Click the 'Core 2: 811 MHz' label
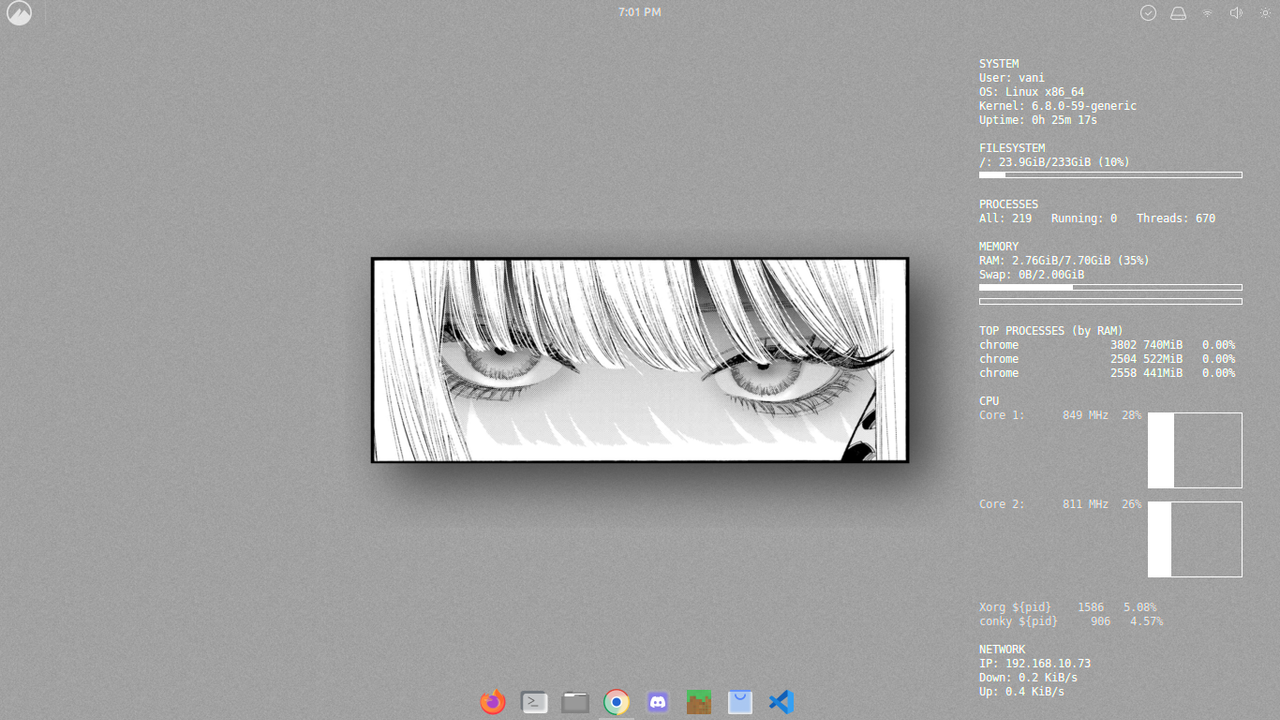Screen dimensions: 1280x720 pos(1044,504)
